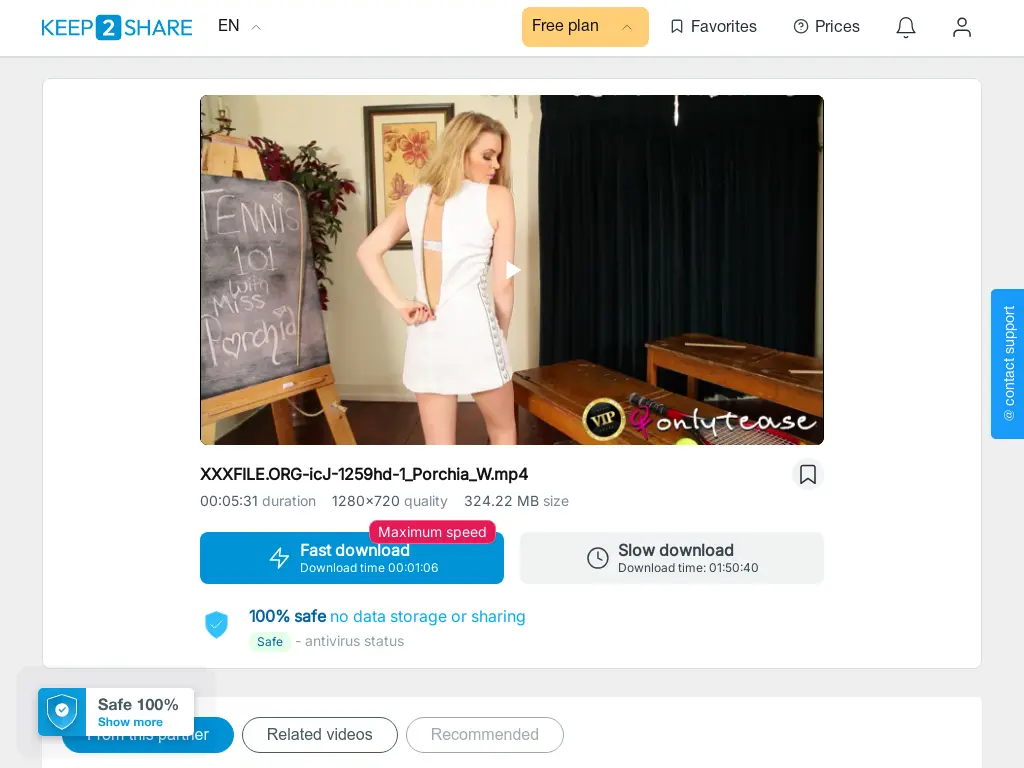Open the Keep2Share logo homepage
1024x768 pixels.
tap(117, 27)
